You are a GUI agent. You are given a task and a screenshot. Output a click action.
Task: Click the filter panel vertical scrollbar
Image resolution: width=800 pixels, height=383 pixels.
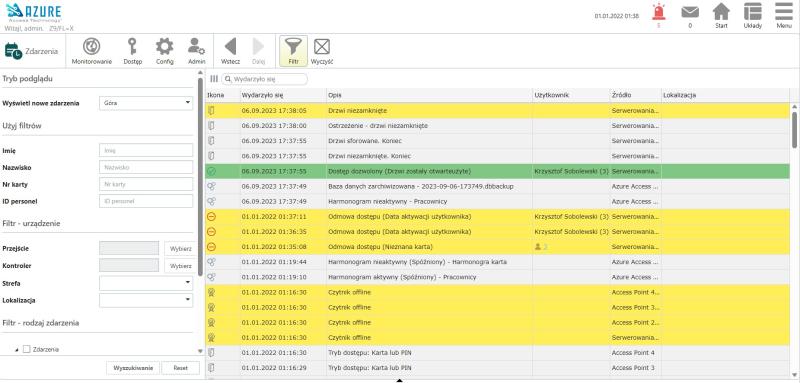tap(200, 177)
